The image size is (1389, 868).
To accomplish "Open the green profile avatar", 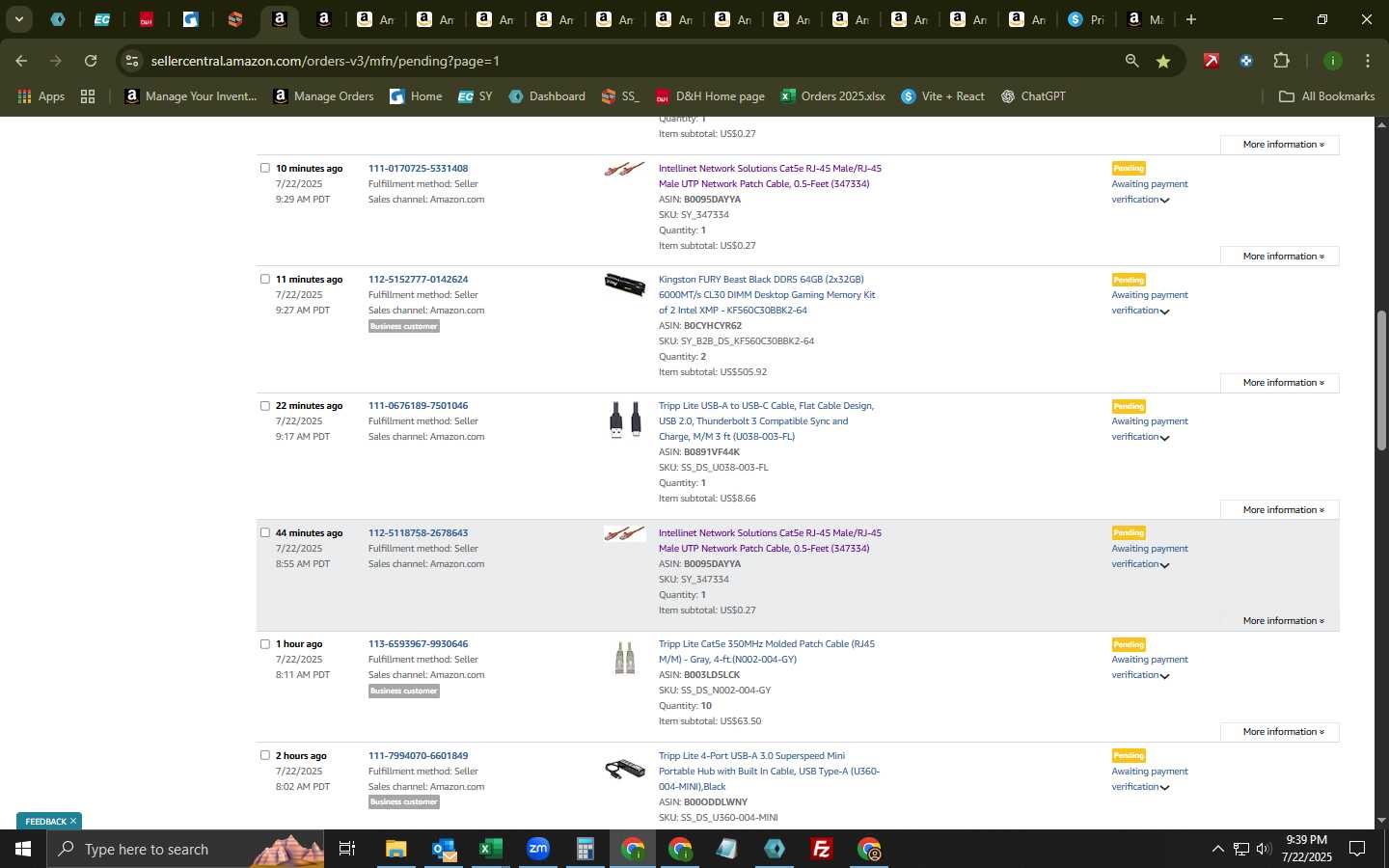I will pos(1332,61).
